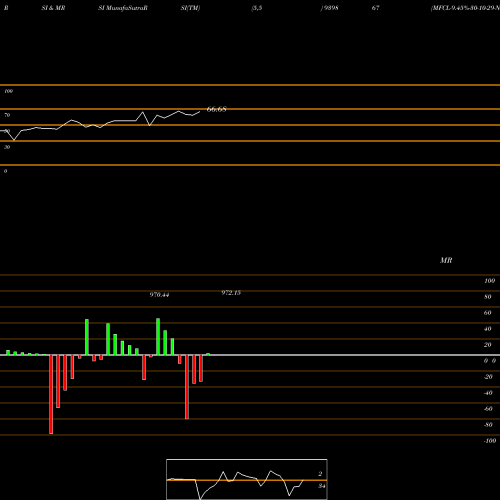Click the RSI value label 66.68
Image resolution: width=500 pixels, height=500 pixels.
(x=216, y=109)
